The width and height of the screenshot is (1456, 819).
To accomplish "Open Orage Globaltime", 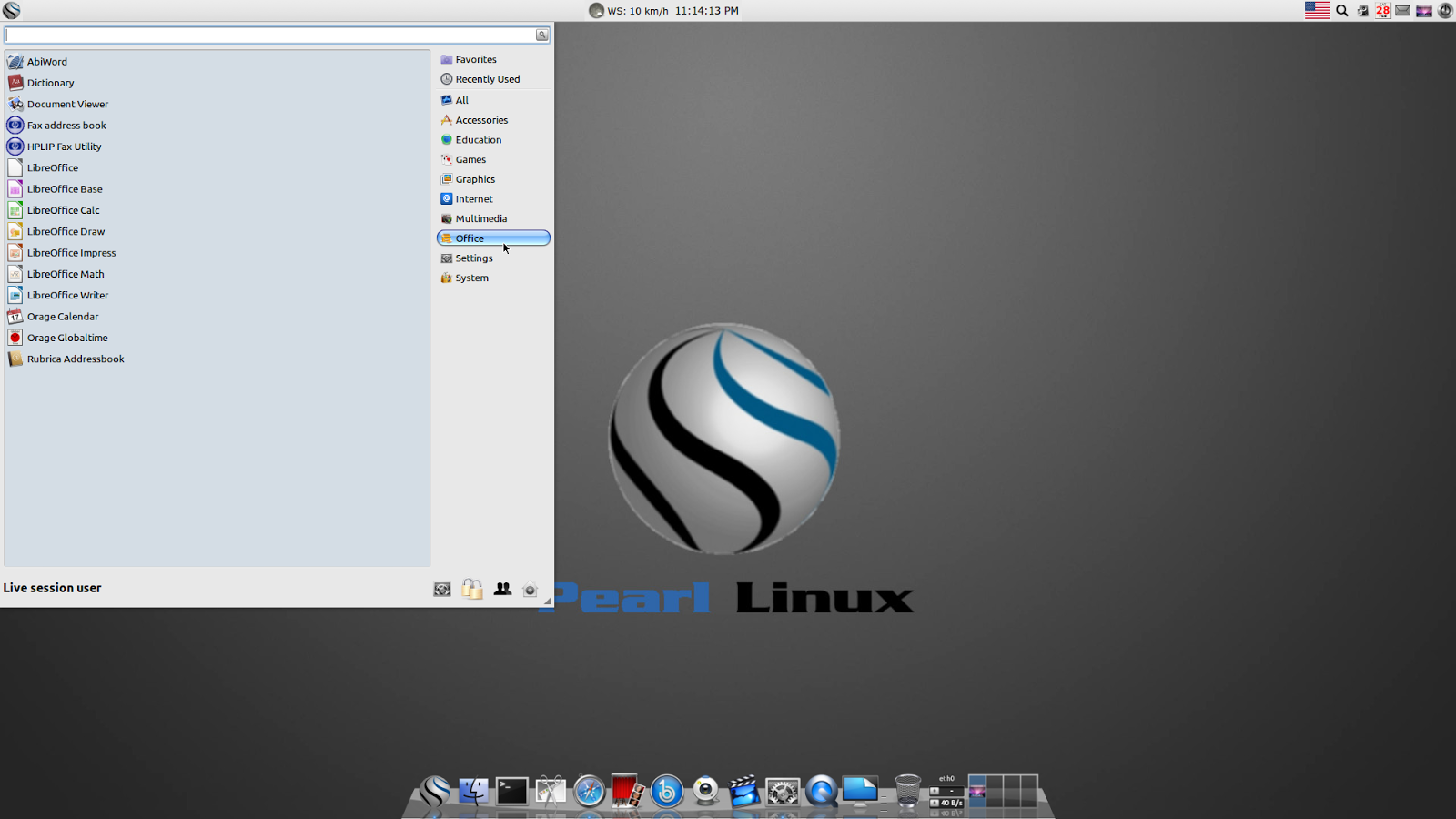I will [57, 338].
